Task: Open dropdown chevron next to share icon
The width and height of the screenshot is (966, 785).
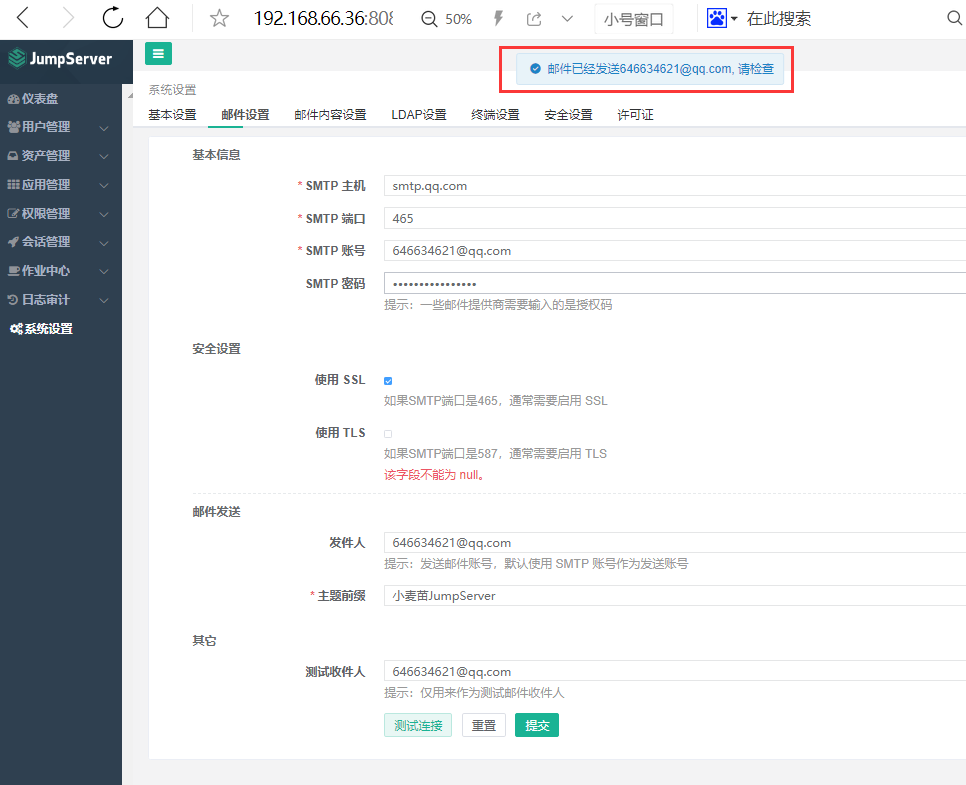Action: tap(567, 19)
